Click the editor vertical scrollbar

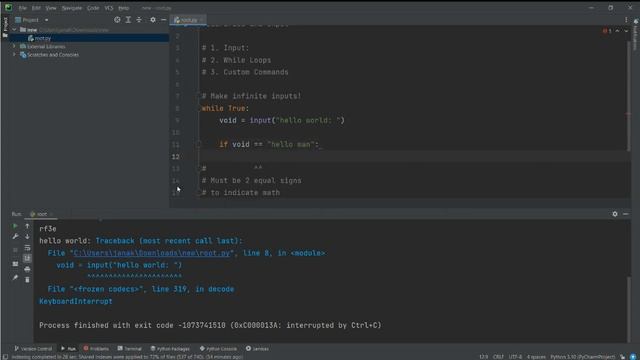coord(629,96)
